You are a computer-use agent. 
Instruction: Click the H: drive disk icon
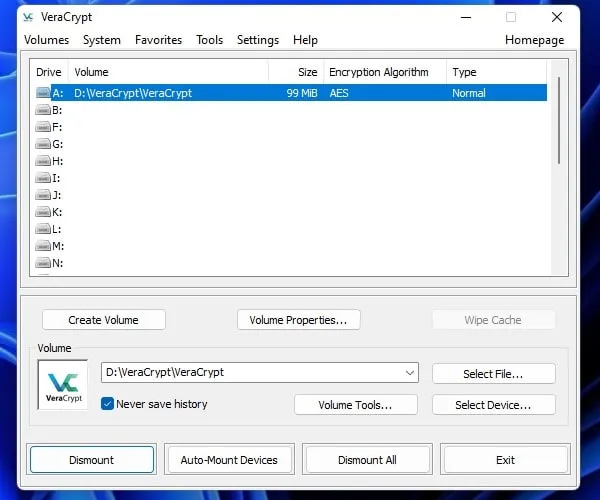43,161
